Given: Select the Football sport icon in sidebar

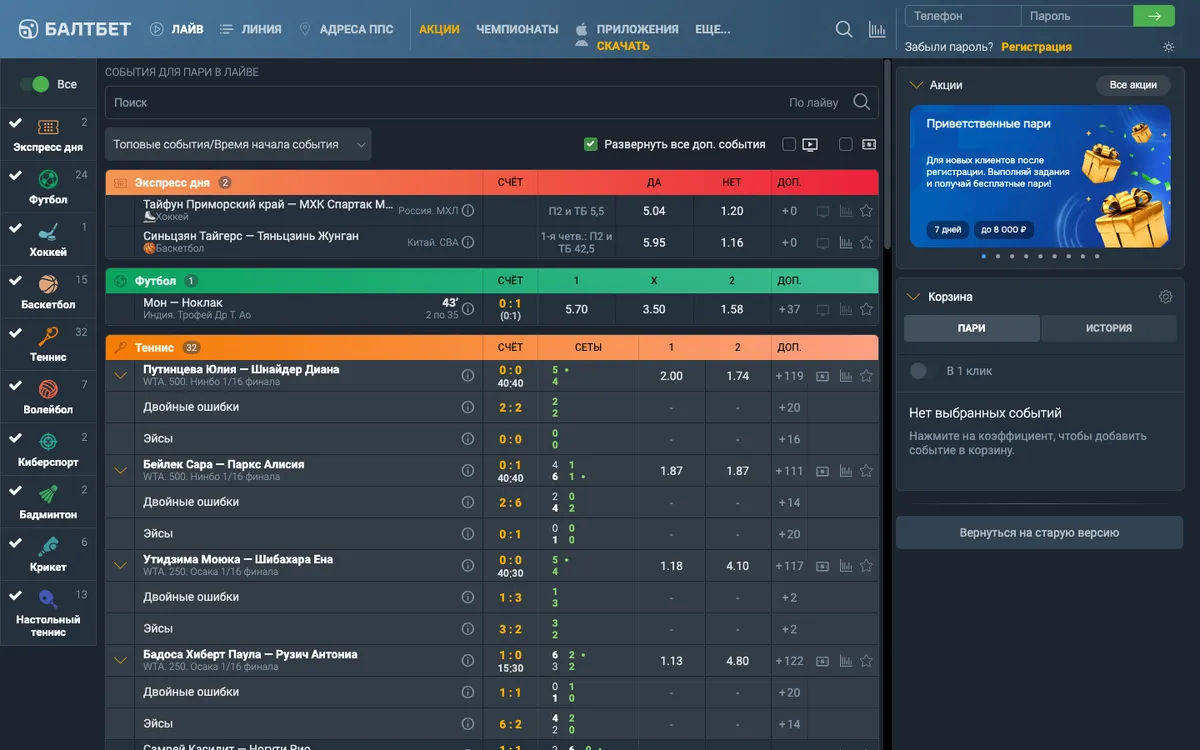Looking at the screenshot, I should 48,180.
